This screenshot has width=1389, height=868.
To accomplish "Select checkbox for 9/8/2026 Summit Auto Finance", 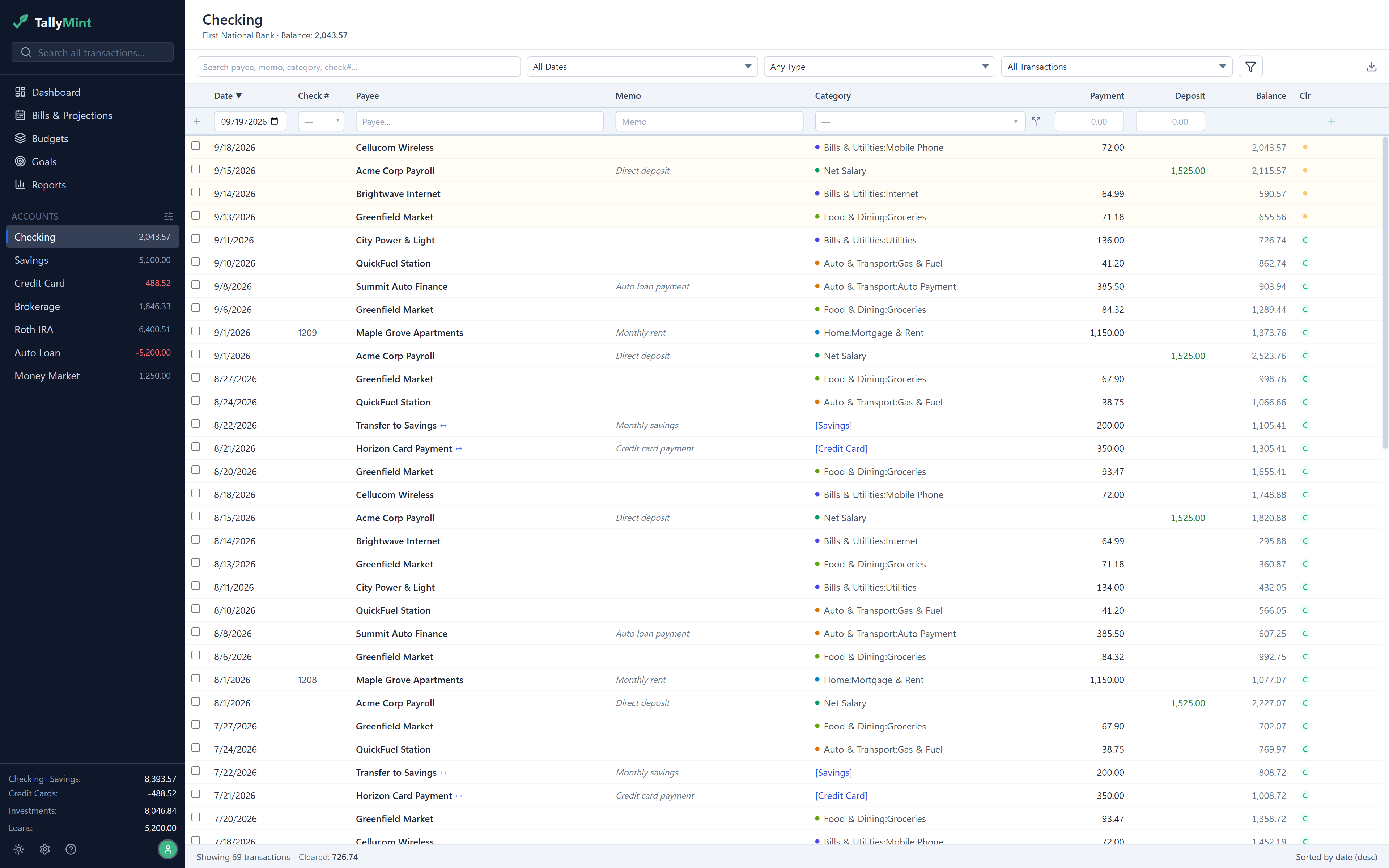I will pos(196,285).
